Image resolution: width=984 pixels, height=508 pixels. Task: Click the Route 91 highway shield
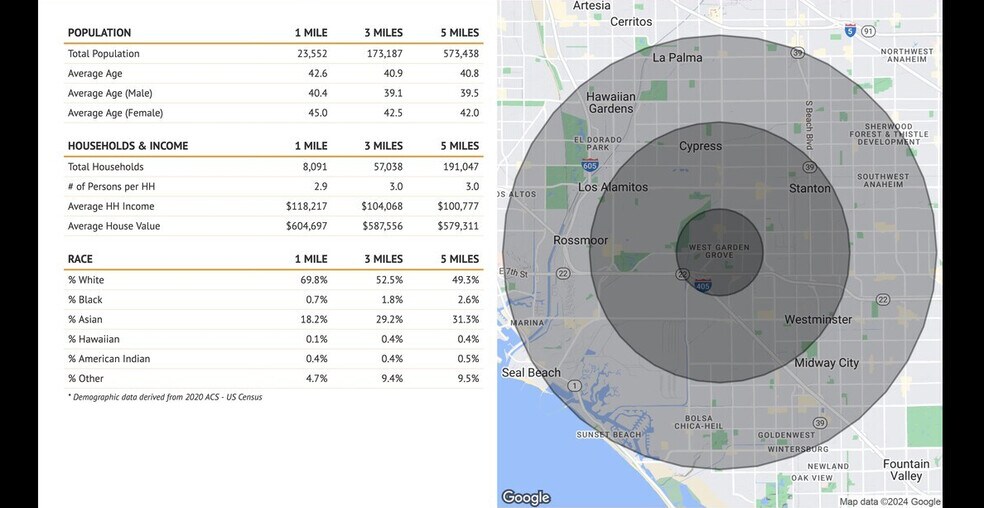coord(869,32)
